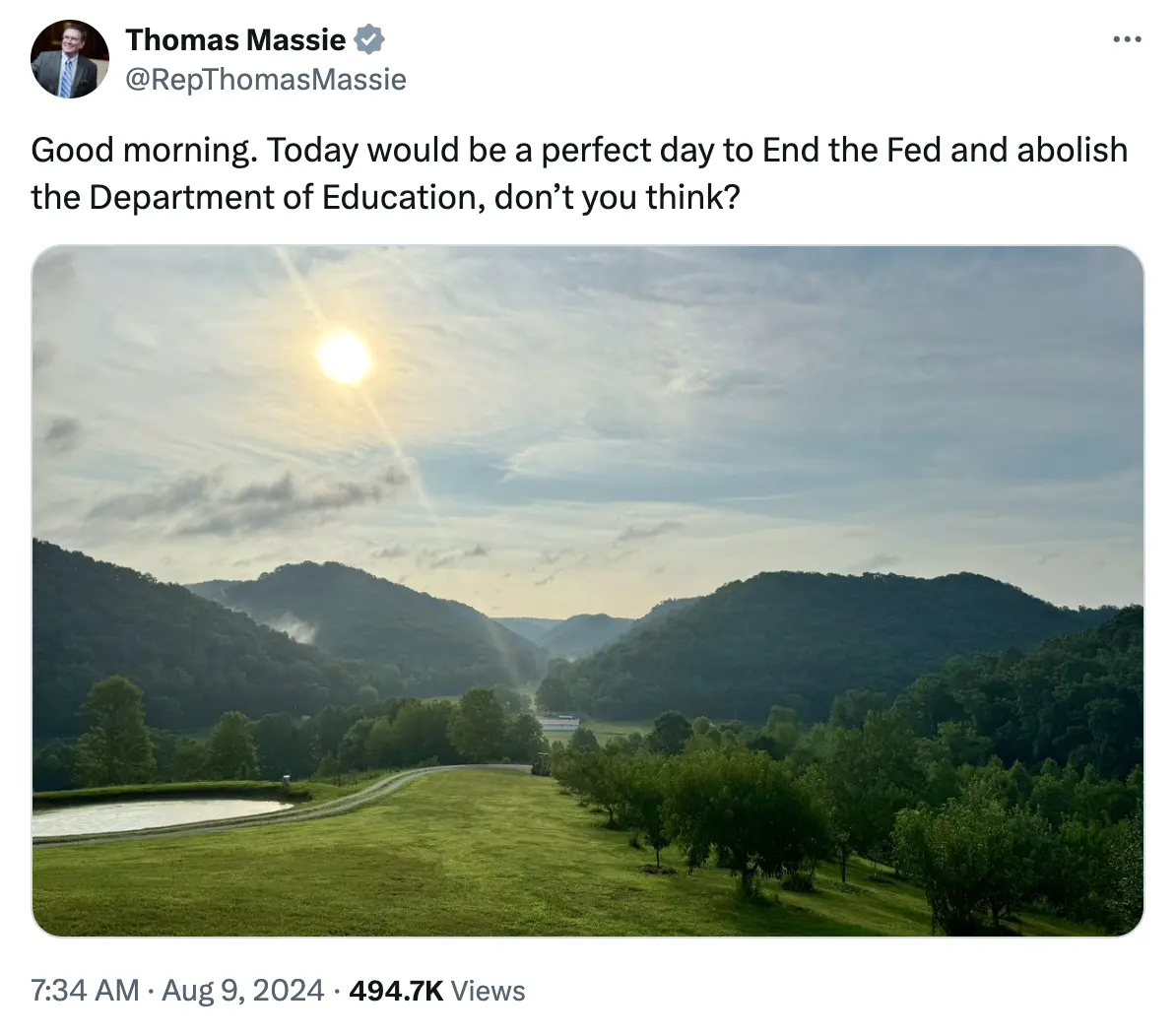Click the distant barn in the valley

[x=558, y=724]
